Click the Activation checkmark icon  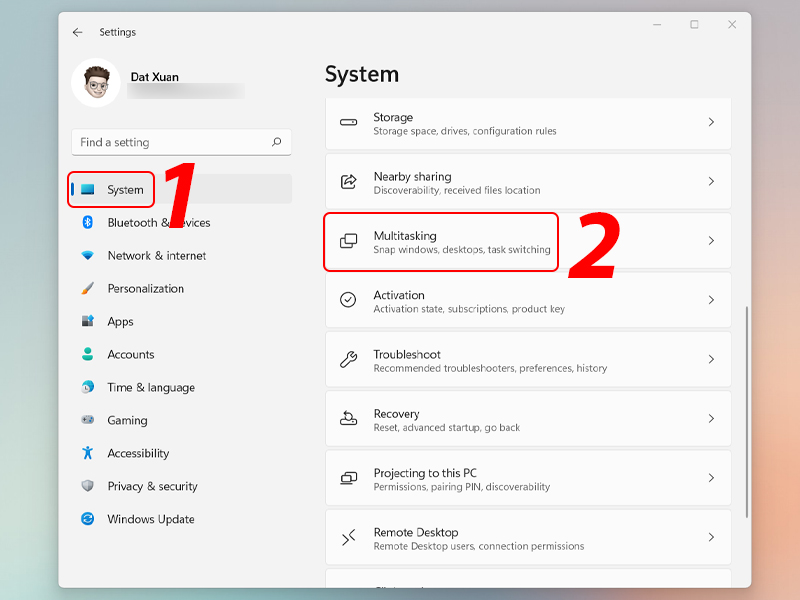(348, 299)
